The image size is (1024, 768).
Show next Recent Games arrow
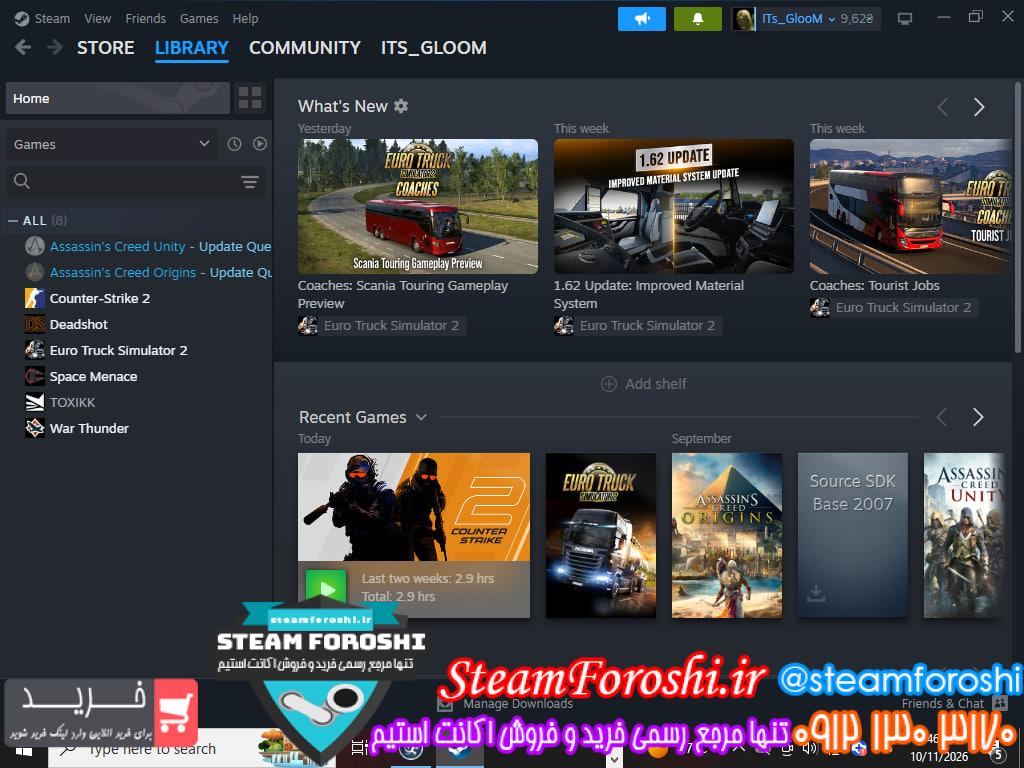pyautogui.click(x=978, y=417)
